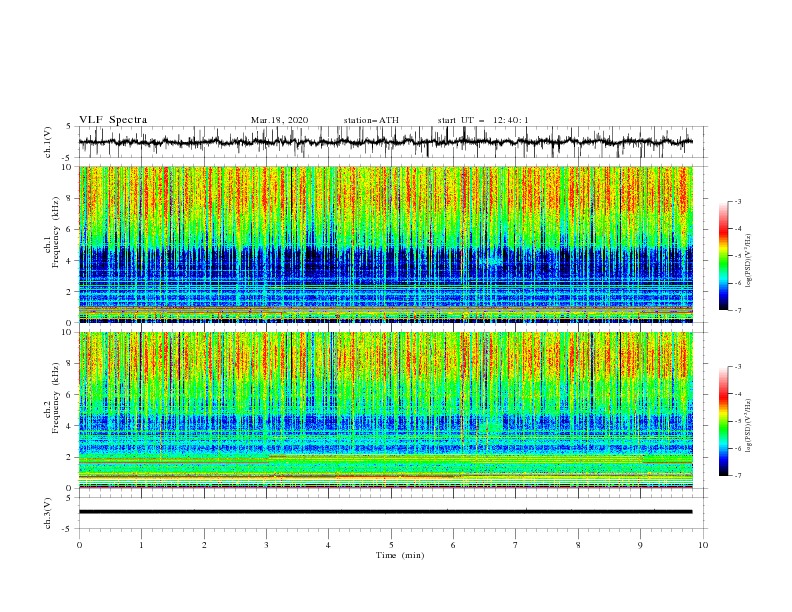The height and width of the screenshot is (612, 792).
Task: Click time tick label '3' on the x-axis
Action: coord(266,545)
